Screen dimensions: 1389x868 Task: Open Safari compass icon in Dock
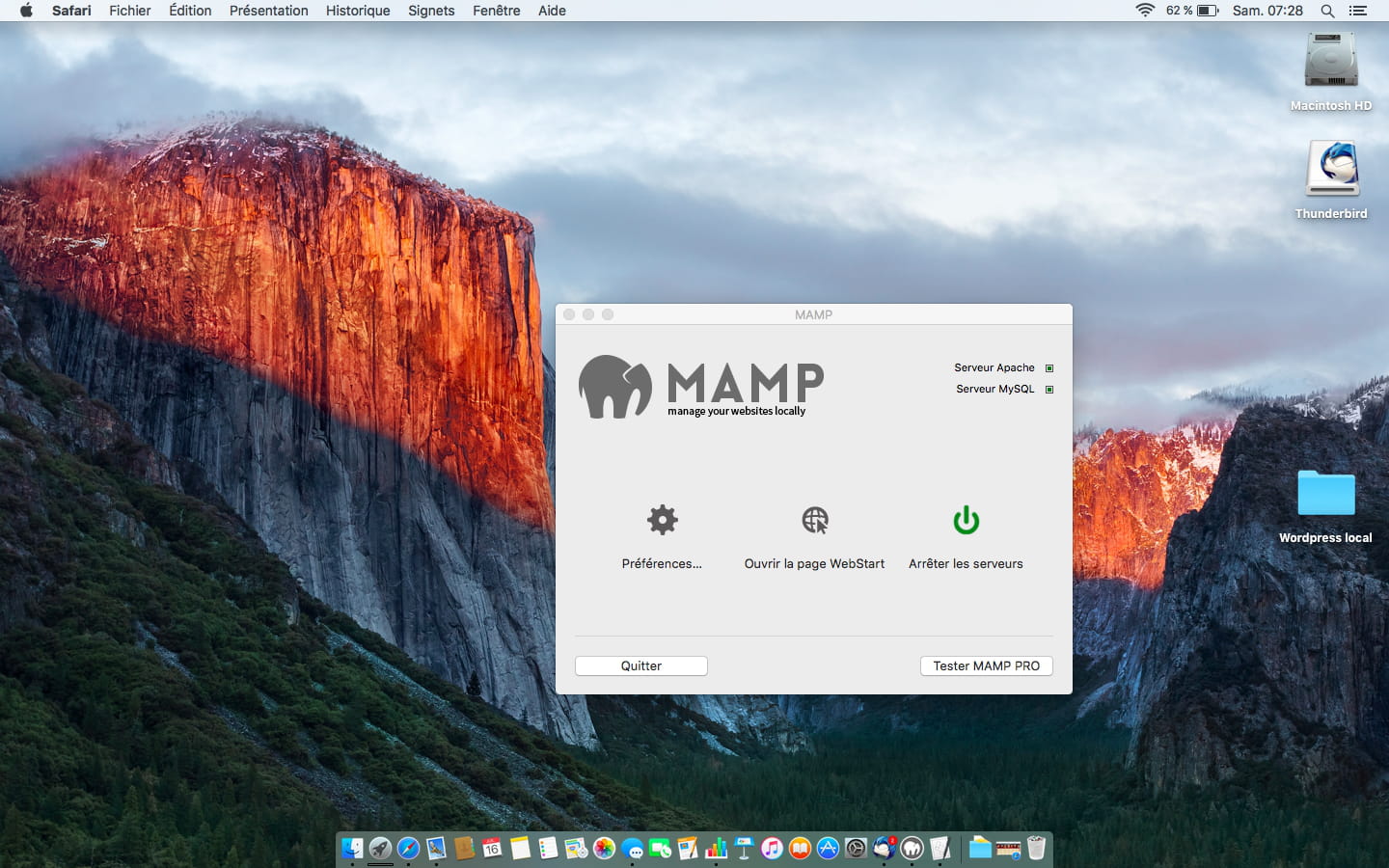408,848
